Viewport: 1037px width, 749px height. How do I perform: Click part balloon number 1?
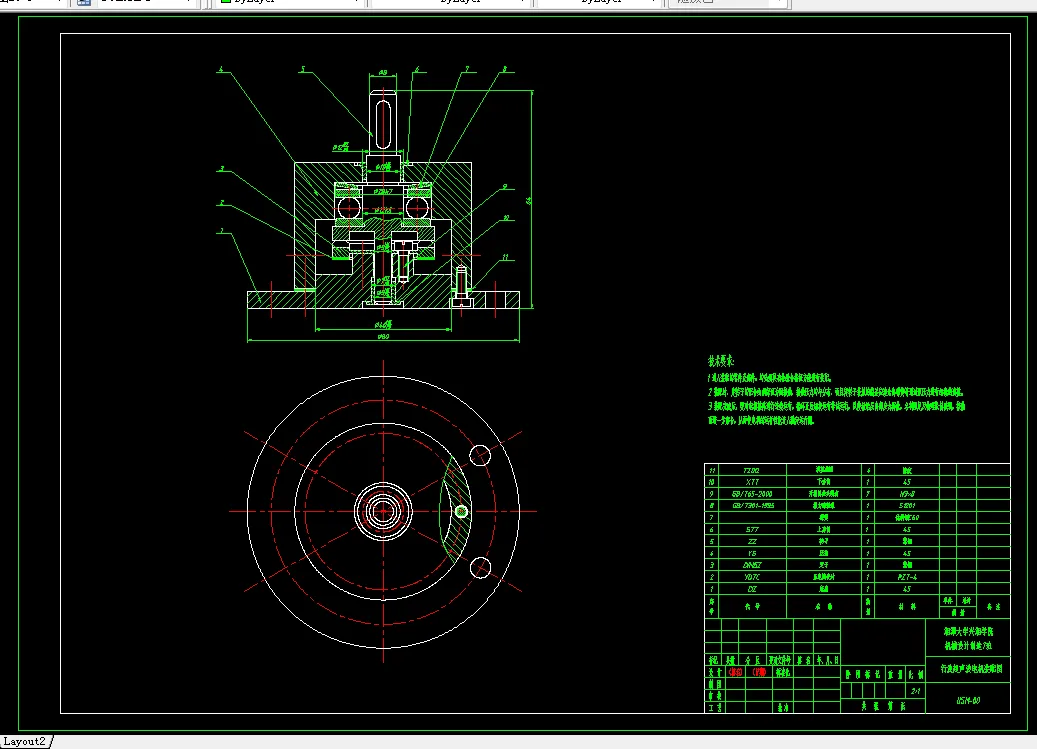222,231
